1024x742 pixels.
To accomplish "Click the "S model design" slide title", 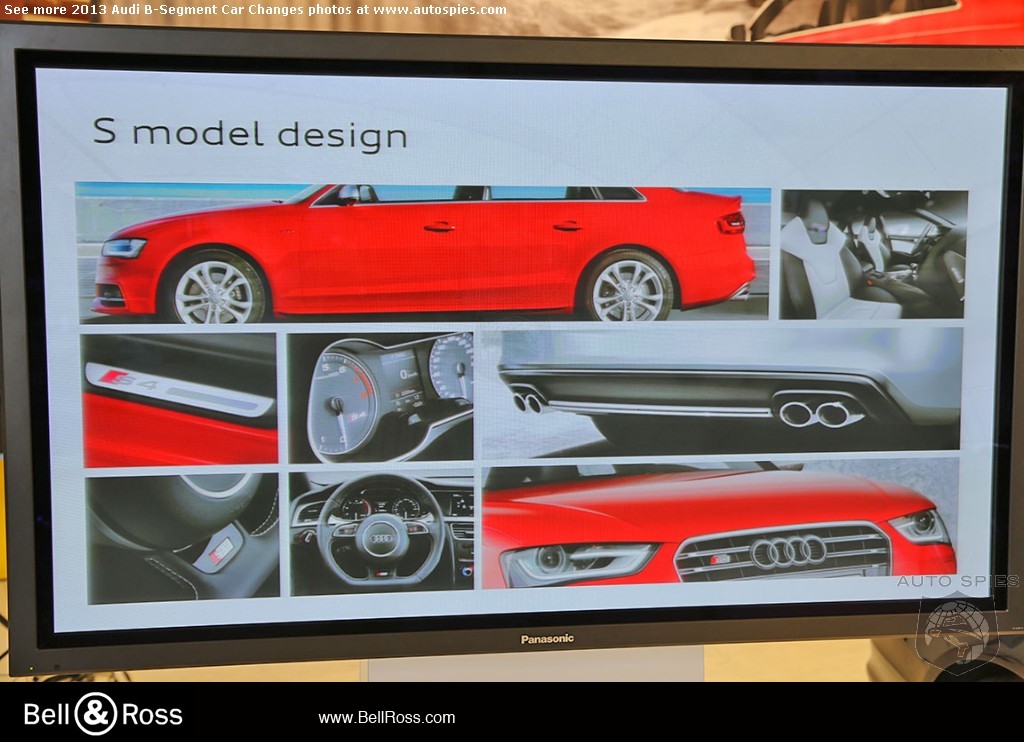I will (x=250, y=135).
